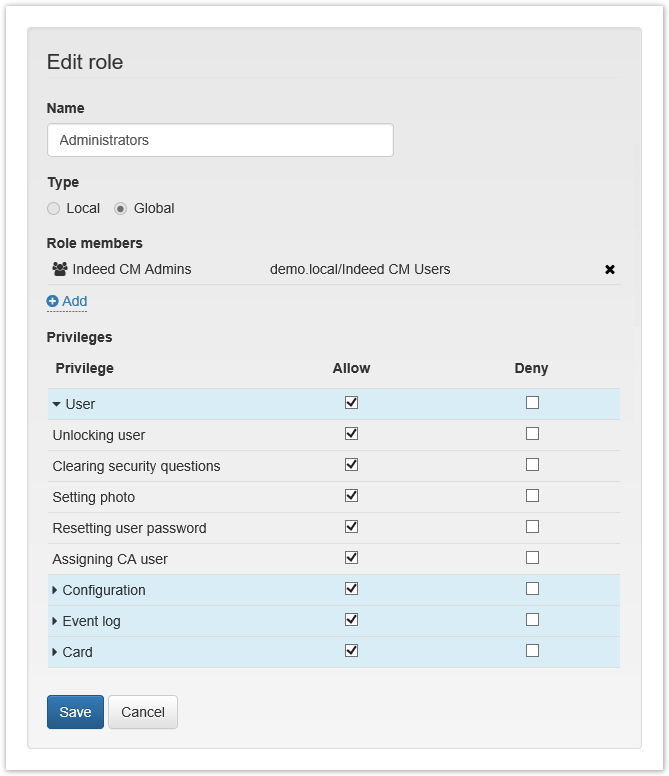The image size is (669, 776).
Task: Check Deny for Resetting user password
Action: point(532,527)
